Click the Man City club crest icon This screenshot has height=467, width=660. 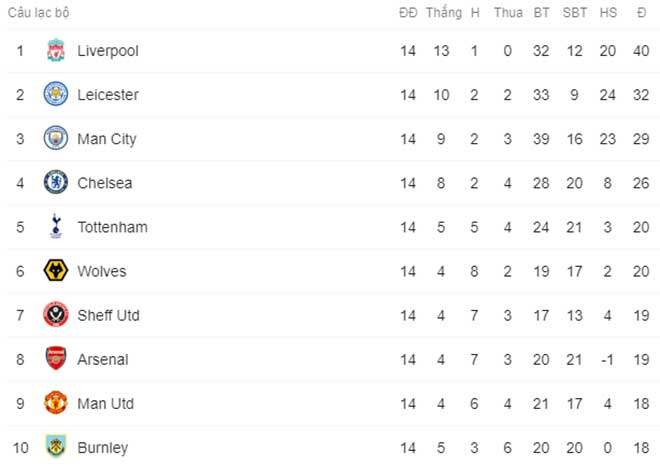pos(55,139)
